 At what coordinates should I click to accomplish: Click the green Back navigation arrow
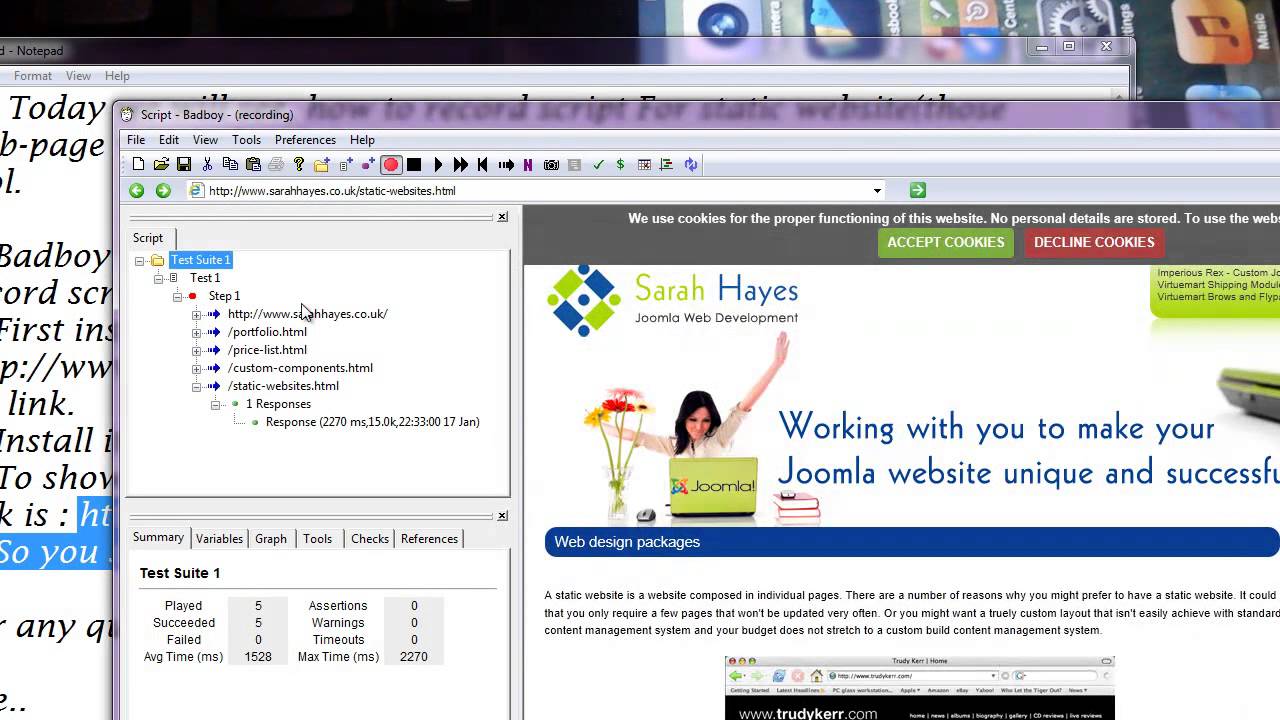[x=137, y=191]
